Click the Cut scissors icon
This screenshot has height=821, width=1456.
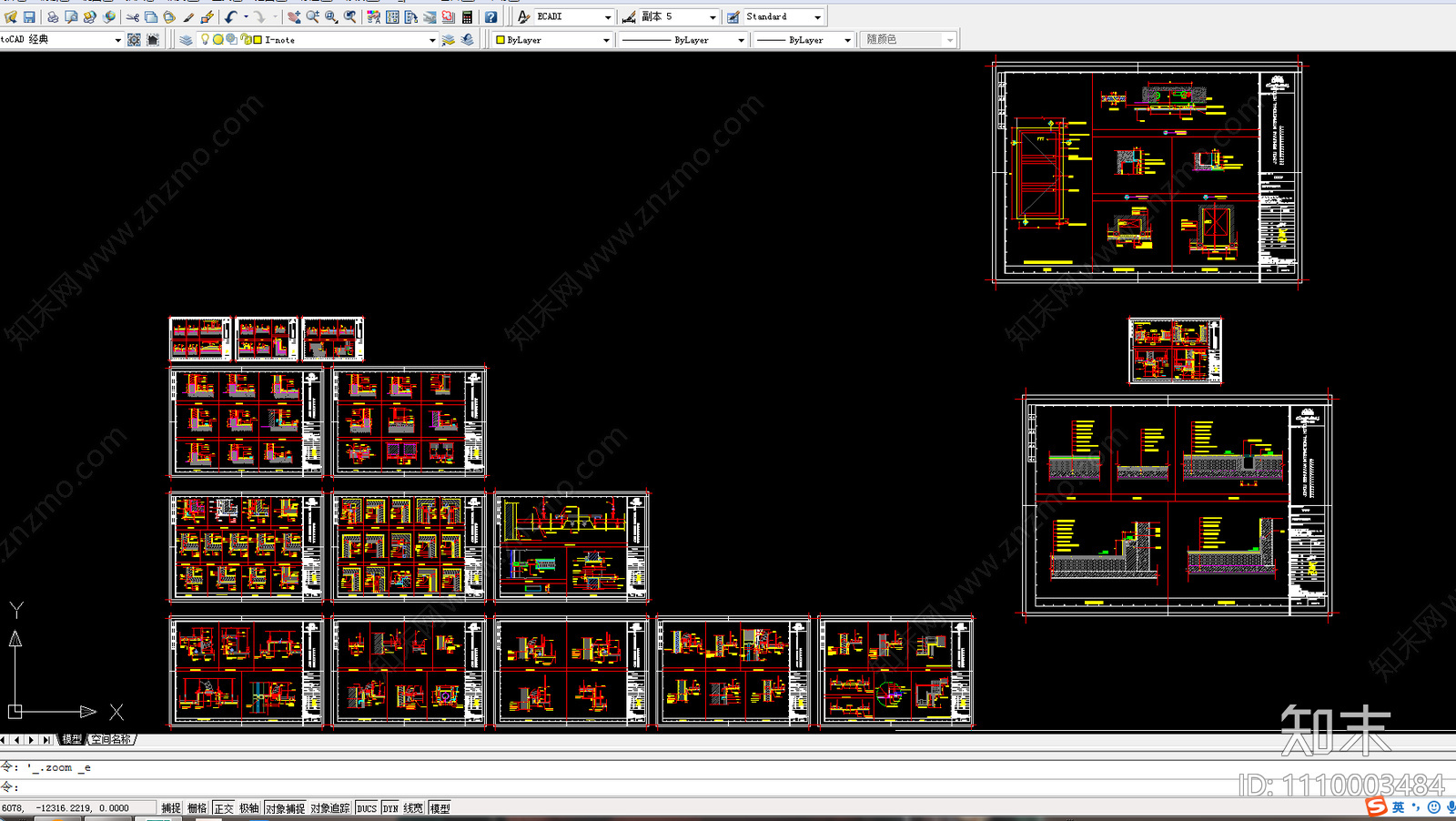[x=133, y=16]
